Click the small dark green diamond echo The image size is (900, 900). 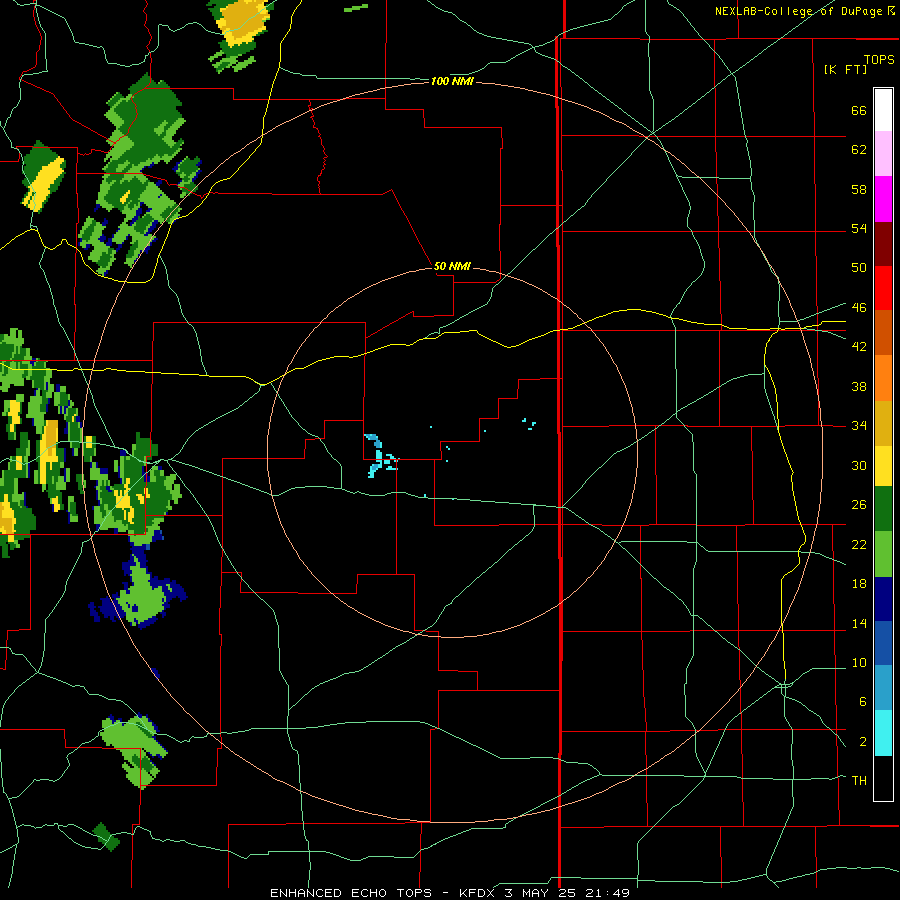pos(106,836)
